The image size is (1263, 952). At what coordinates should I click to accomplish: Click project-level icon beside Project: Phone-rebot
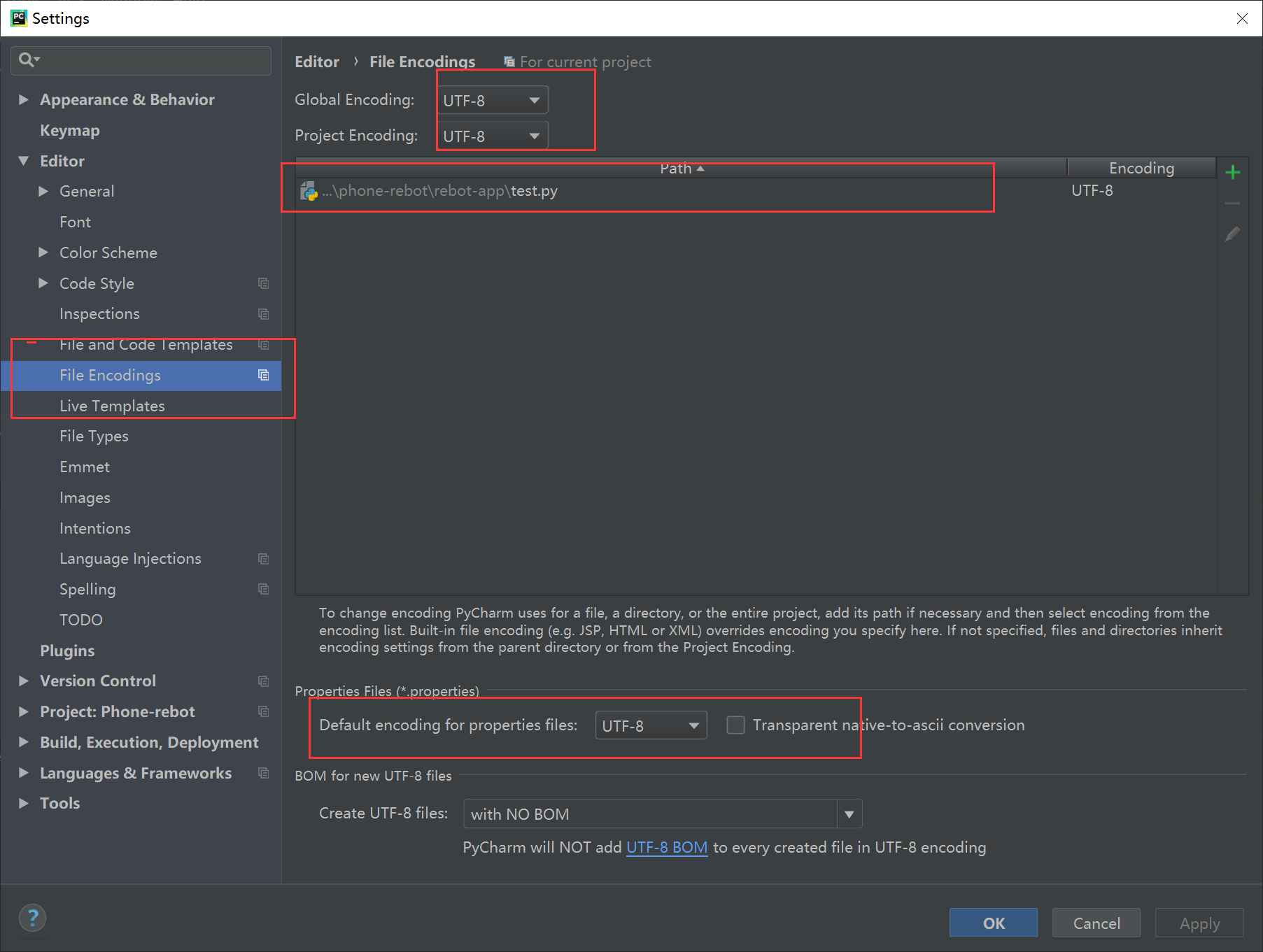[x=264, y=712]
